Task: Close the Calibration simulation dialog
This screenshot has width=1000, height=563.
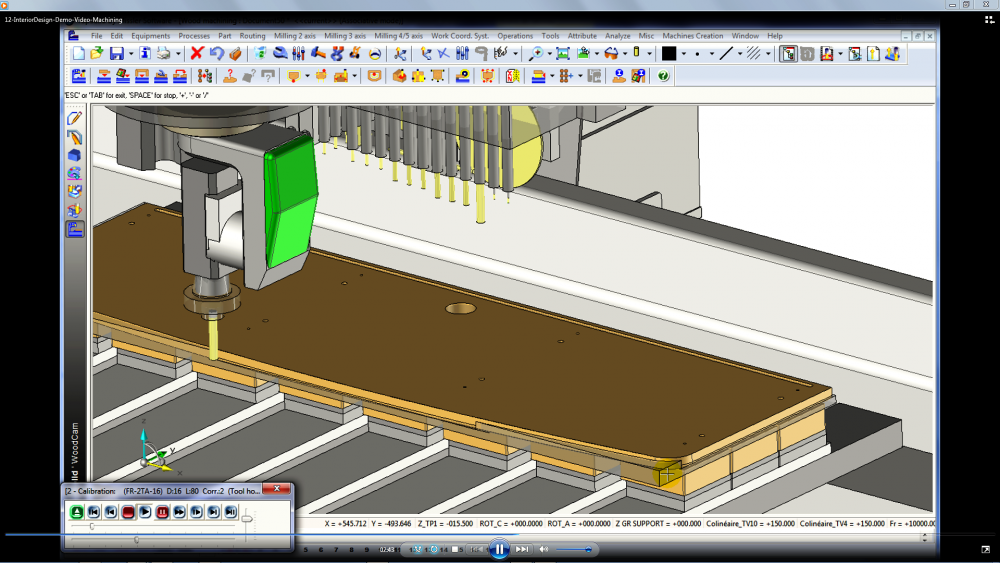Action: (277, 489)
